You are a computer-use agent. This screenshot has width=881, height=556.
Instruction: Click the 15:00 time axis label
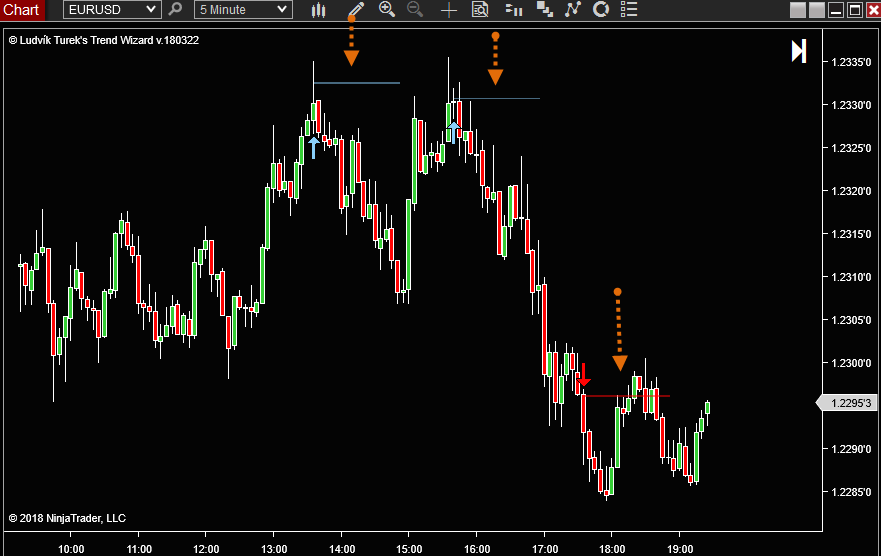pyautogui.click(x=409, y=549)
